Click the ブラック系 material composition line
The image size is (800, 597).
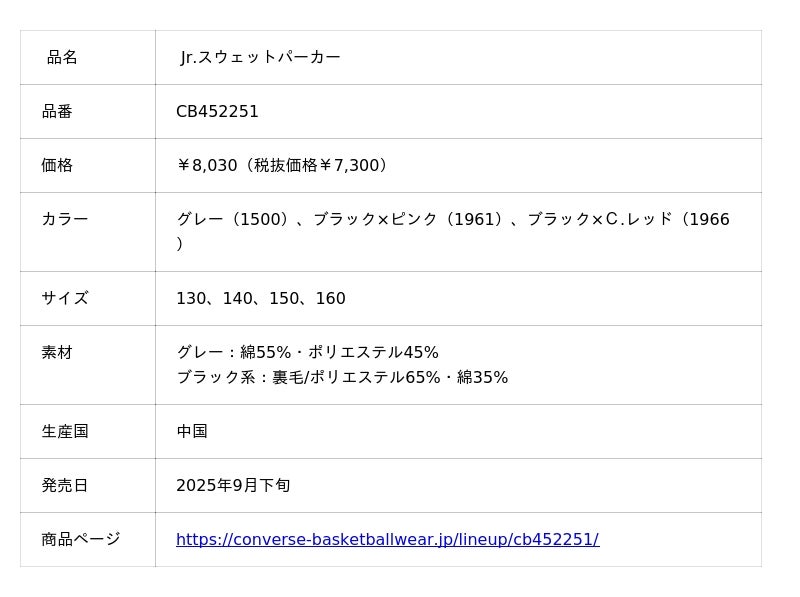pyautogui.click(x=342, y=378)
